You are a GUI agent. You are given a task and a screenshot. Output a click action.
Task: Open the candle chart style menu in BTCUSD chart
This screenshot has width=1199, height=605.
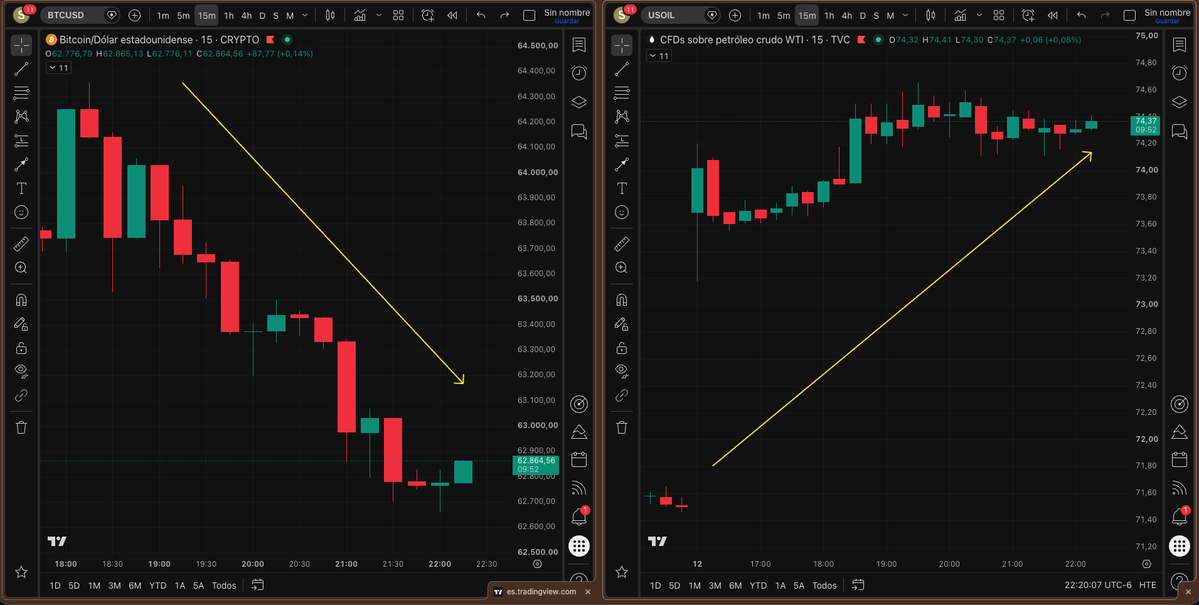tap(330, 15)
